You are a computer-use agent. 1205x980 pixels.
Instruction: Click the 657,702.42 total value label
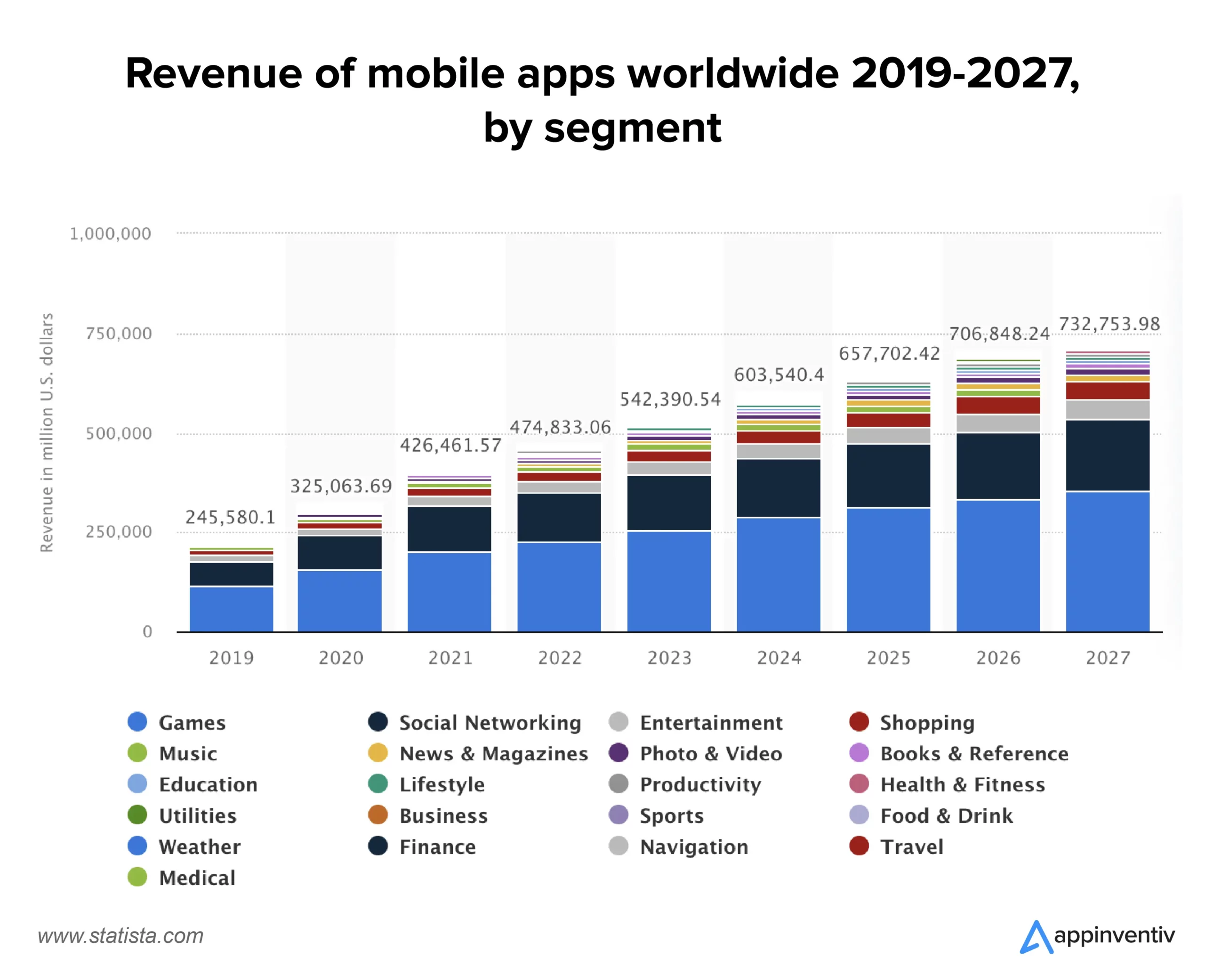[x=889, y=353]
